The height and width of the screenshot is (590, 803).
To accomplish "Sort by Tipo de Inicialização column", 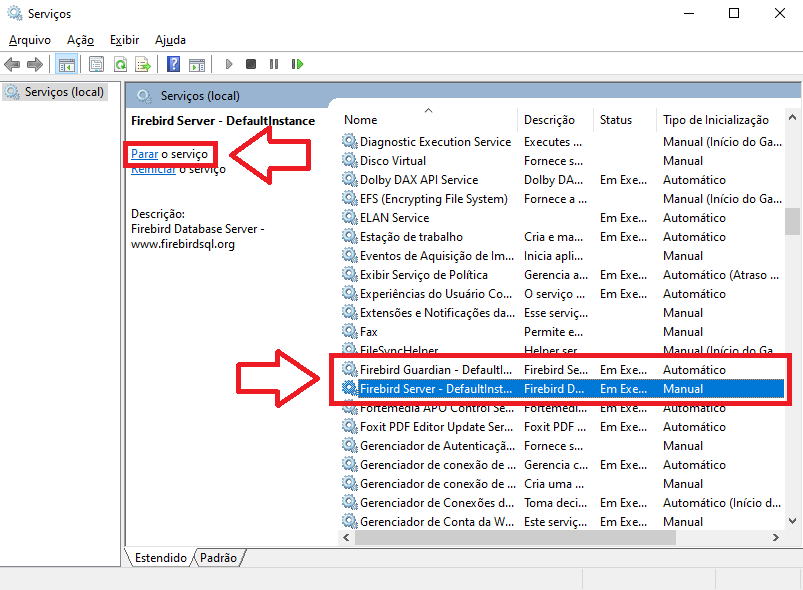I will (715, 120).
